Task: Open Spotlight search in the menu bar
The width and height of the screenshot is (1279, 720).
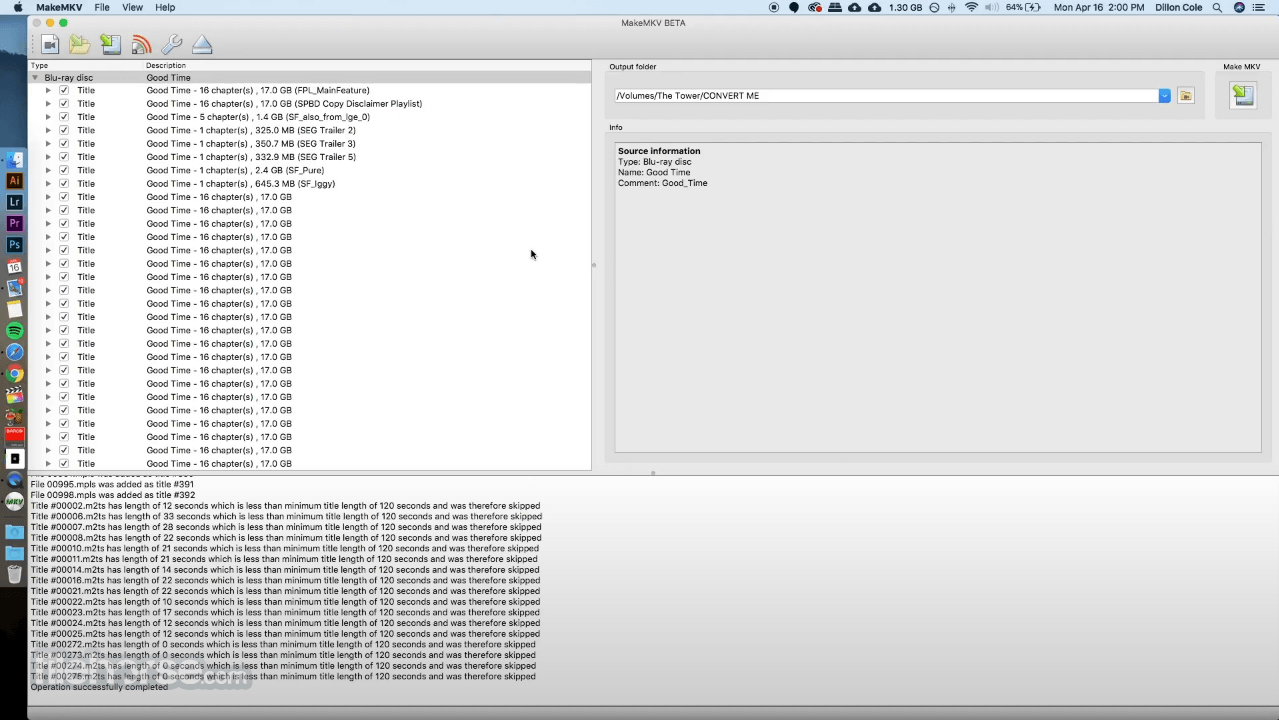Action: pos(1217,7)
